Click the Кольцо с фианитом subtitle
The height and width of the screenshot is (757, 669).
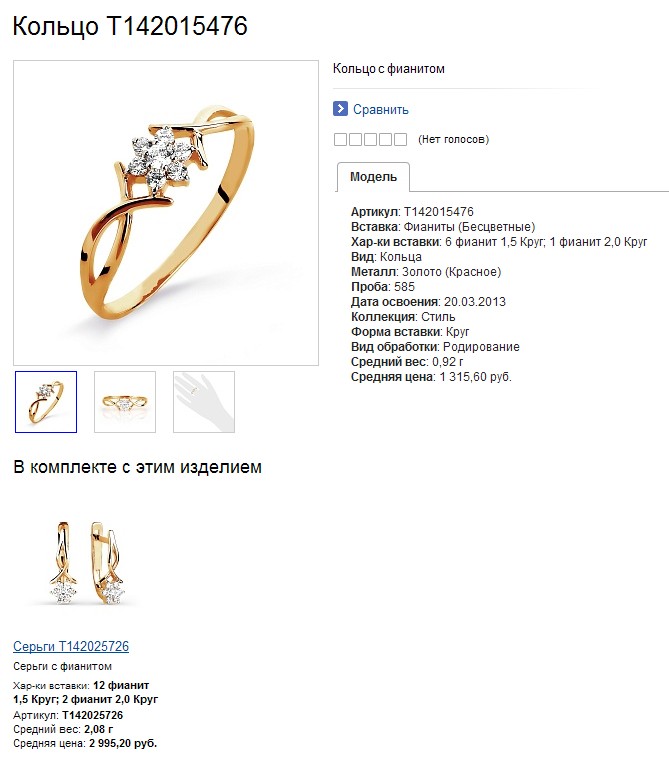389,69
